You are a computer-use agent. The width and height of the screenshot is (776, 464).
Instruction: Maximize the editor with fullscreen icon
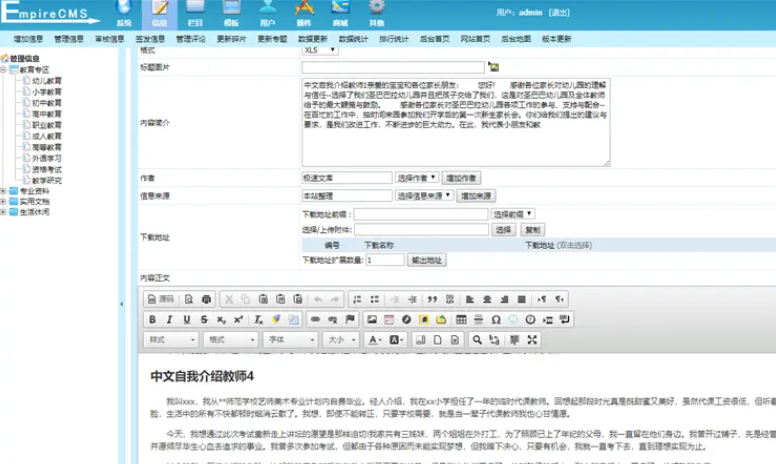532,341
